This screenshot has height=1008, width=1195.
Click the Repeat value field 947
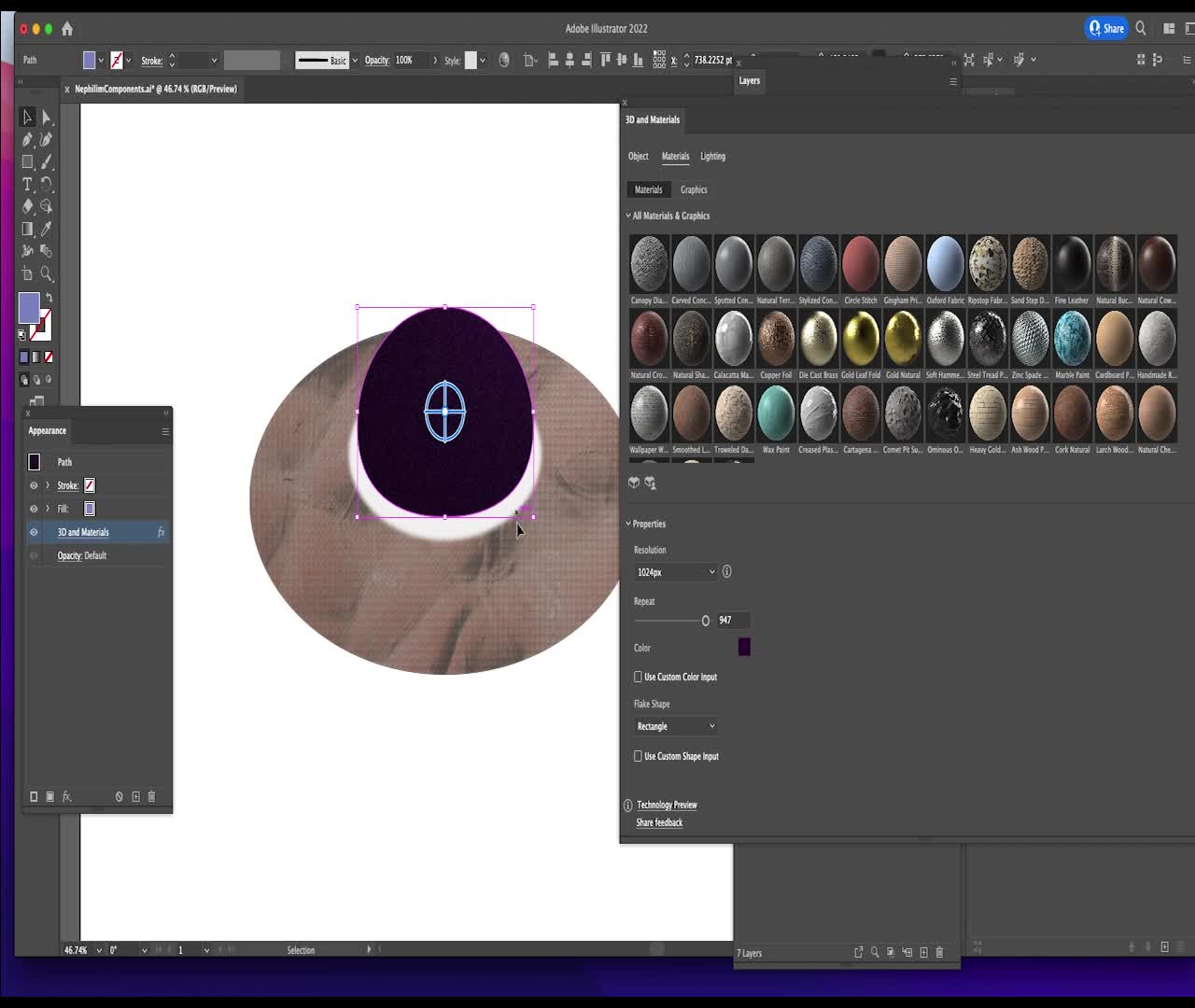[732, 620]
